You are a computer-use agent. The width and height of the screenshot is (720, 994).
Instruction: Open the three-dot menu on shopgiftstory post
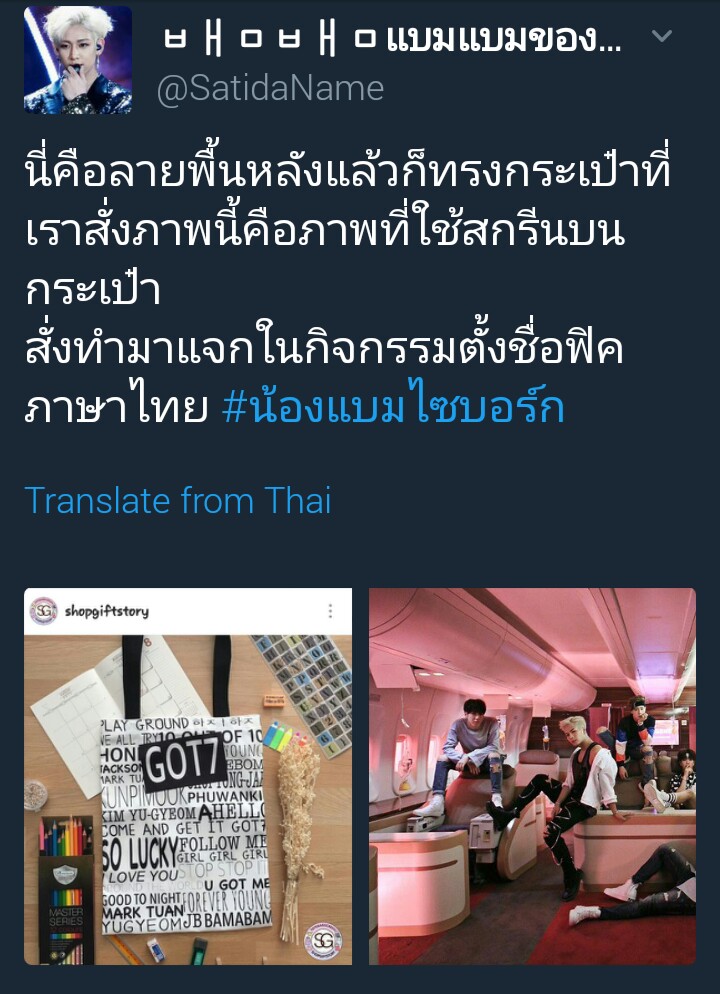(330, 611)
